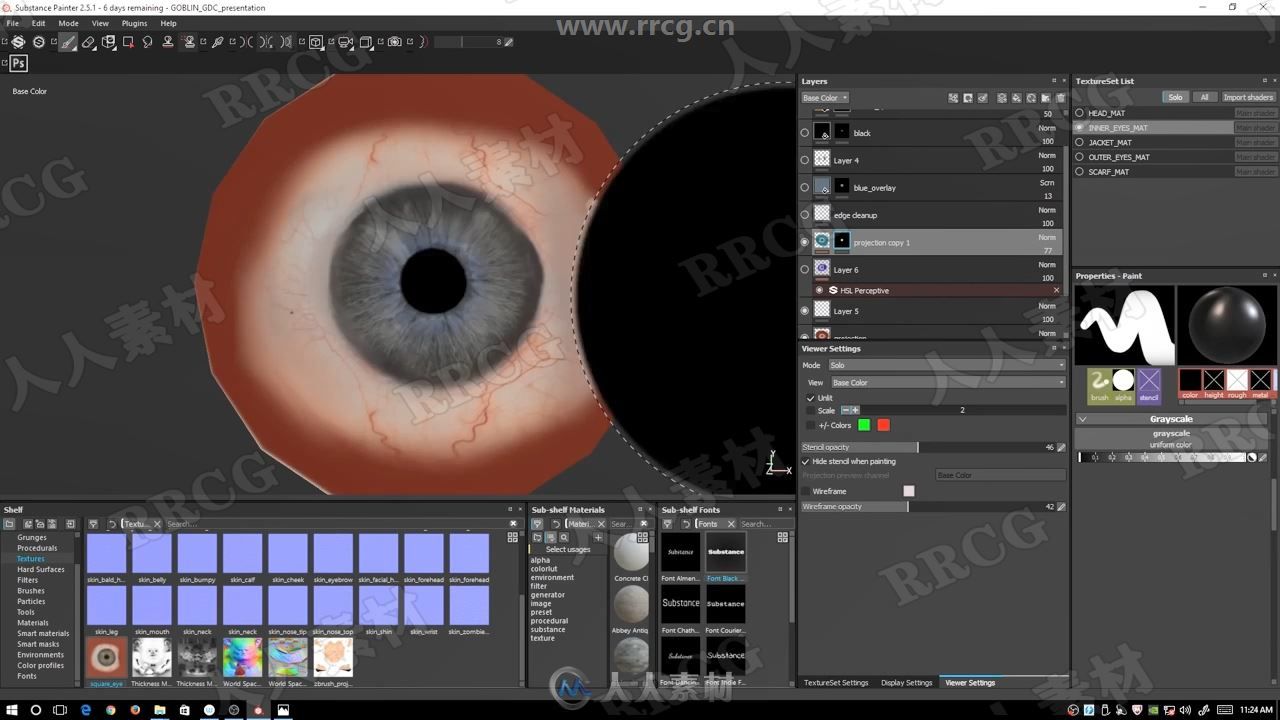Open the Base Color channel dropdown in Layers
Viewport: 1280px width, 720px height.
(825, 98)
